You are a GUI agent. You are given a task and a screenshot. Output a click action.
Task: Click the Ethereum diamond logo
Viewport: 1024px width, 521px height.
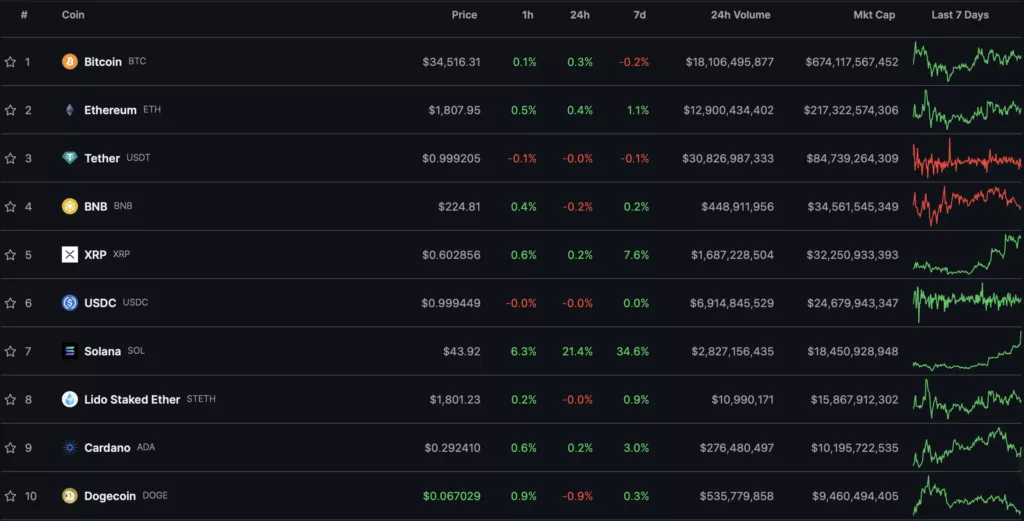click(x=70, y=110)
